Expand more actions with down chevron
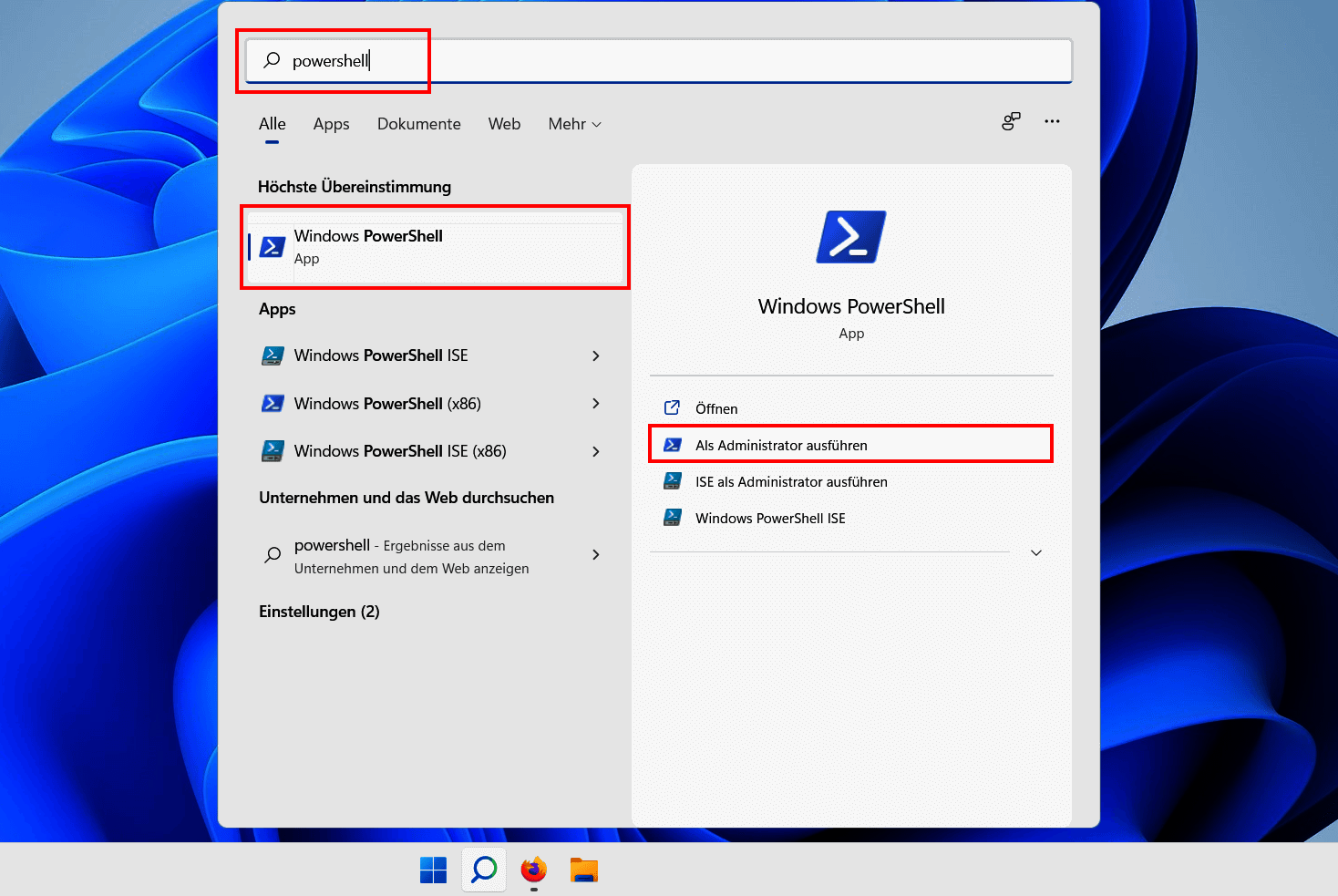Viewport: 1338px width, 896px height. point(1035,553)
